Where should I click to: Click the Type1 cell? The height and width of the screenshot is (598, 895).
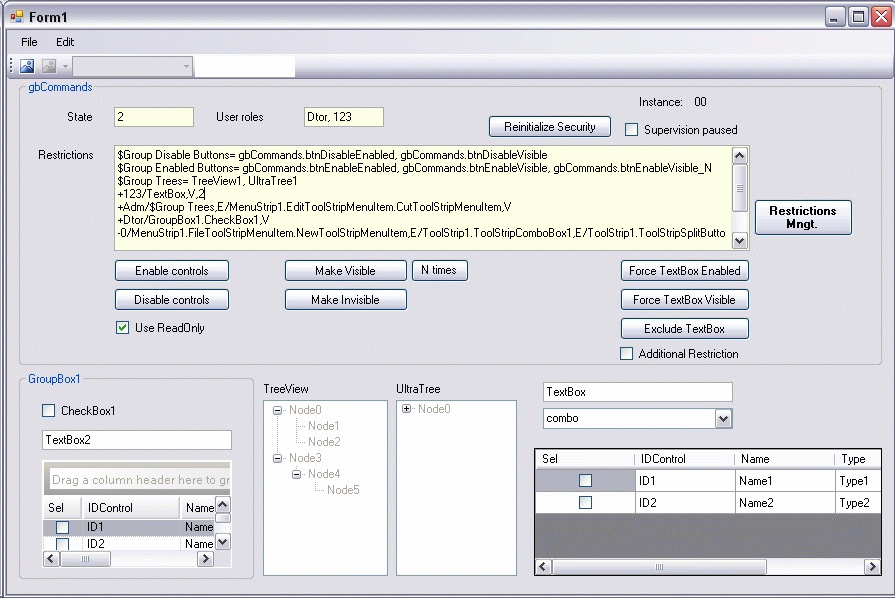tap(858, 481)
